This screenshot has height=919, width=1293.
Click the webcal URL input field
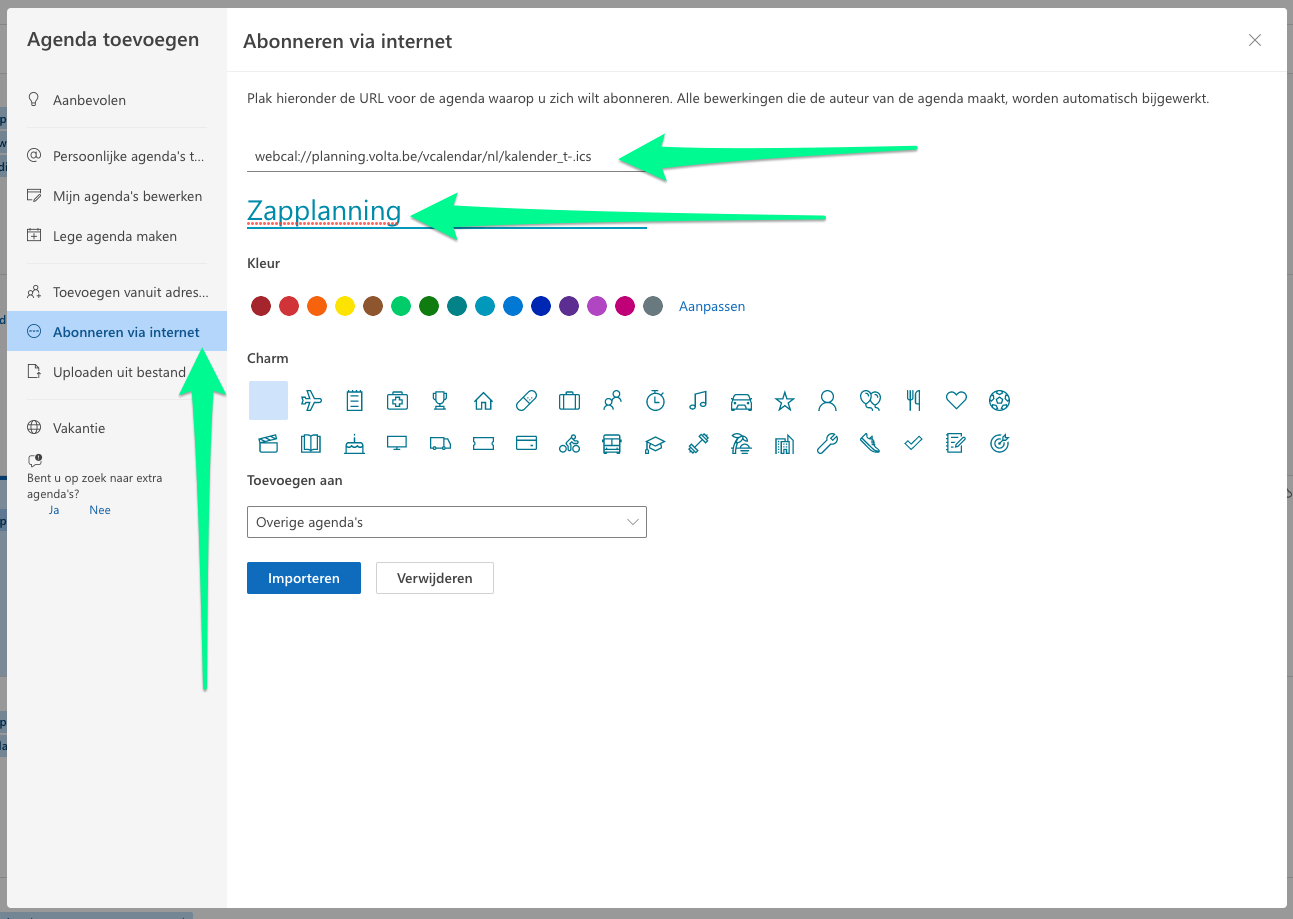click(x=447, y=156)
